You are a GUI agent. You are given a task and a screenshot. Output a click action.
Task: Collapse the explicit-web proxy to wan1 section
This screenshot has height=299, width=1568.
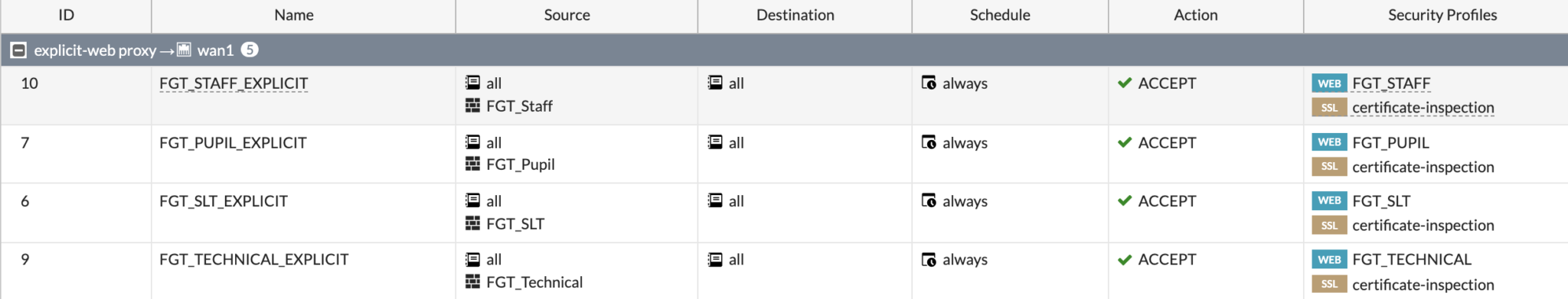18,50
